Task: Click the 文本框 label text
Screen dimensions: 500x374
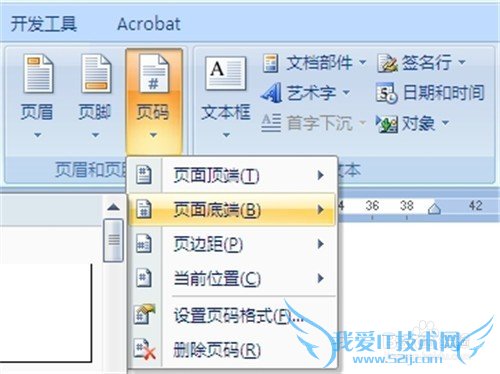Action: (x=226, y=112)
